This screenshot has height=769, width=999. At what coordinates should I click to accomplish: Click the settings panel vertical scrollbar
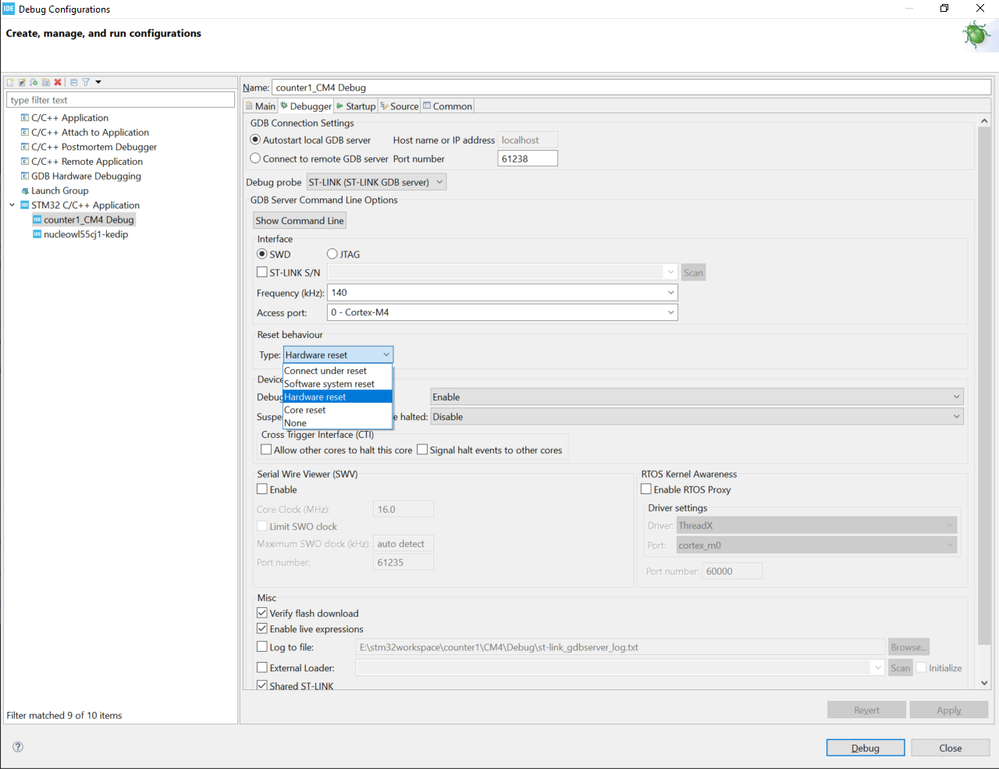click(984, 387)
